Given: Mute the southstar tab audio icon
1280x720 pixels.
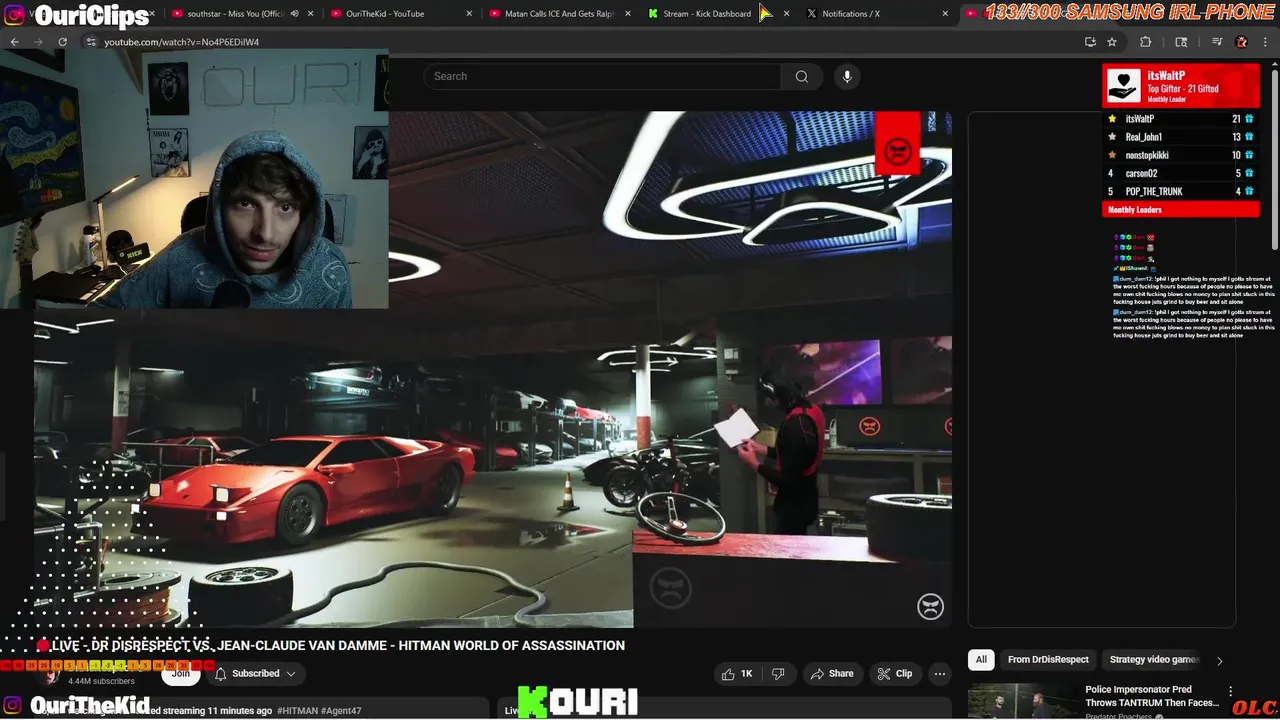Looking at the screenshot, I should point(294,14).
